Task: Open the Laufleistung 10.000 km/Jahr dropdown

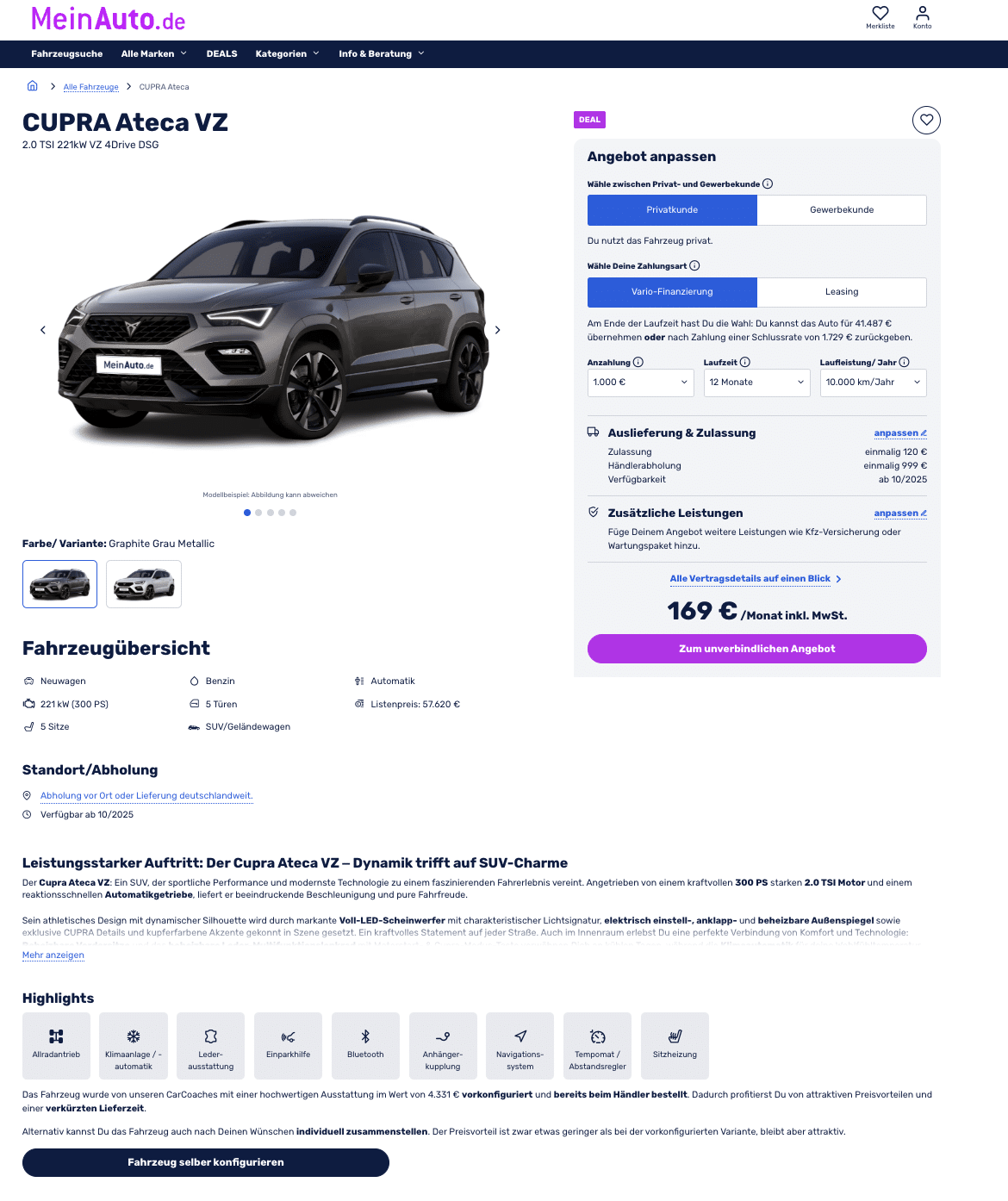Action: pos(874,383)
